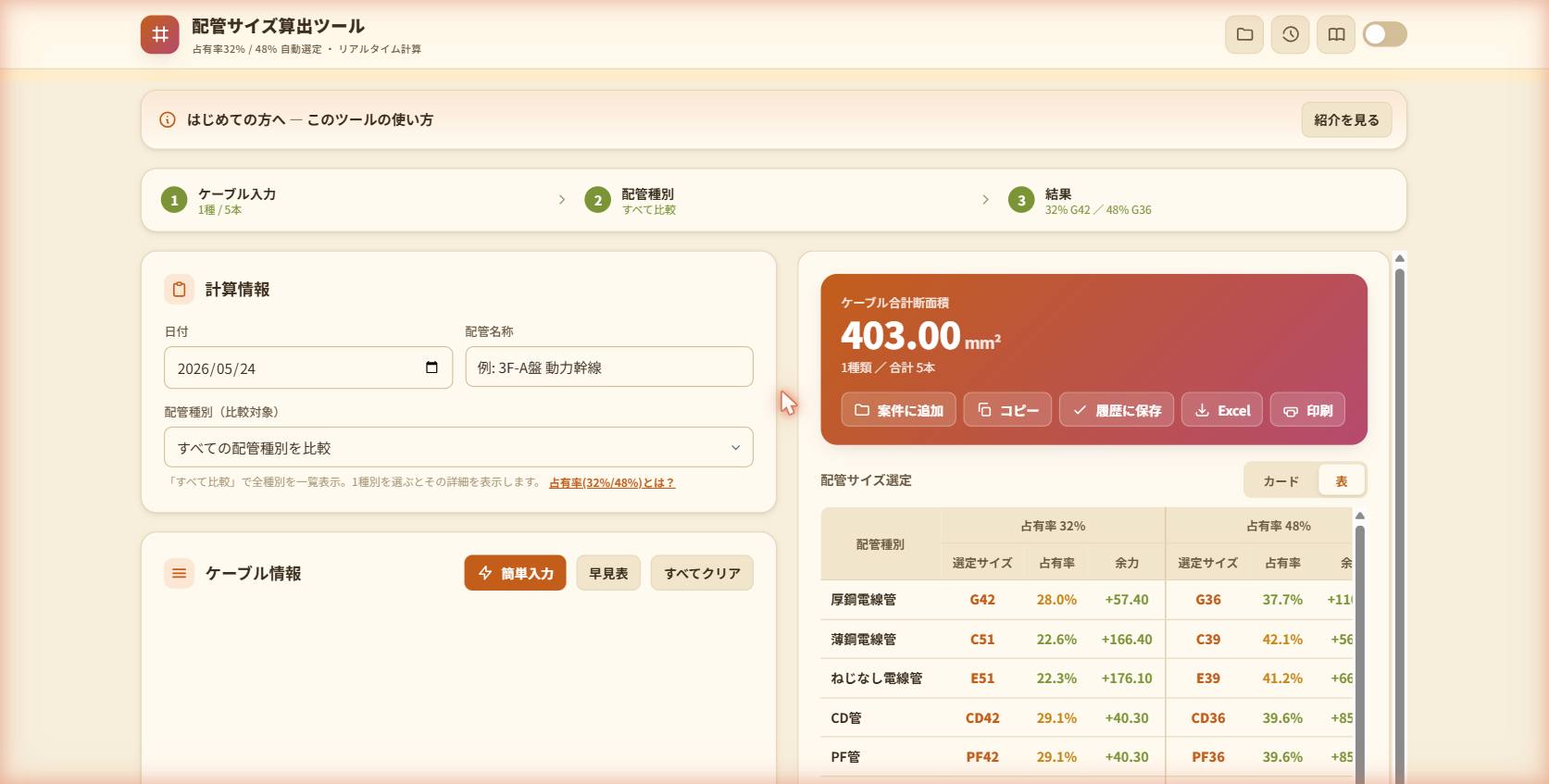Click the date field 2026/05/24

click(308, 367)
